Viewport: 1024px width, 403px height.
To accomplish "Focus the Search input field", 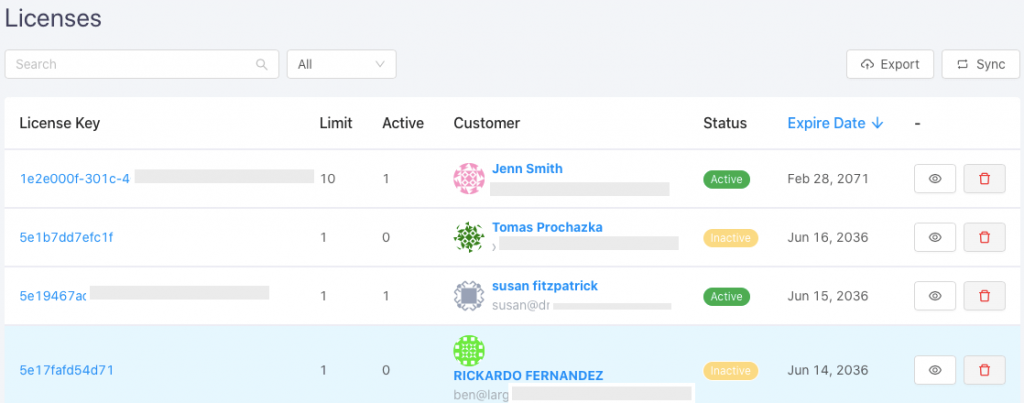I will (x=142, y=64).
